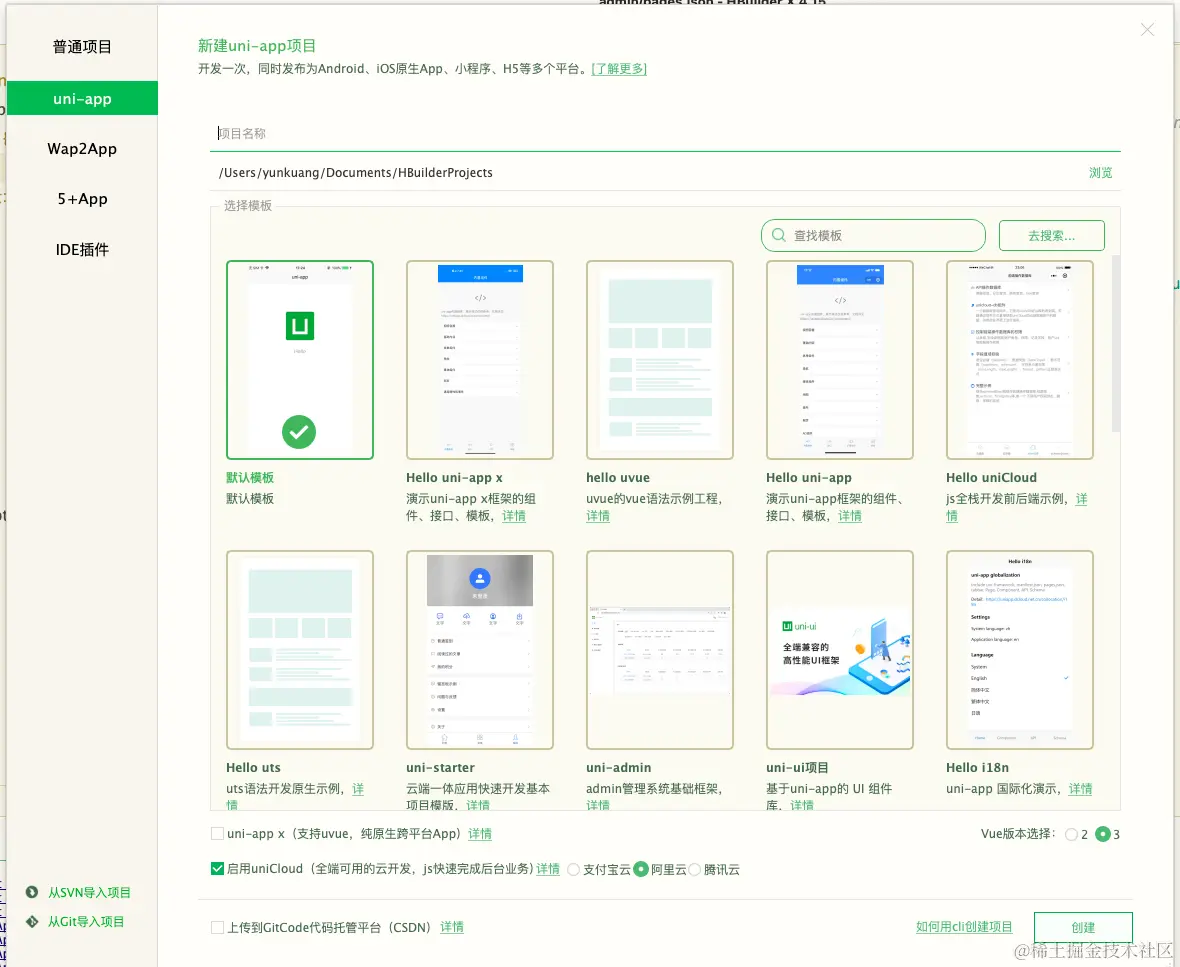This screenshot has width=1180, height=967.
Task: Choose 支付宝云 radio button
Action: tap(573, 870)
